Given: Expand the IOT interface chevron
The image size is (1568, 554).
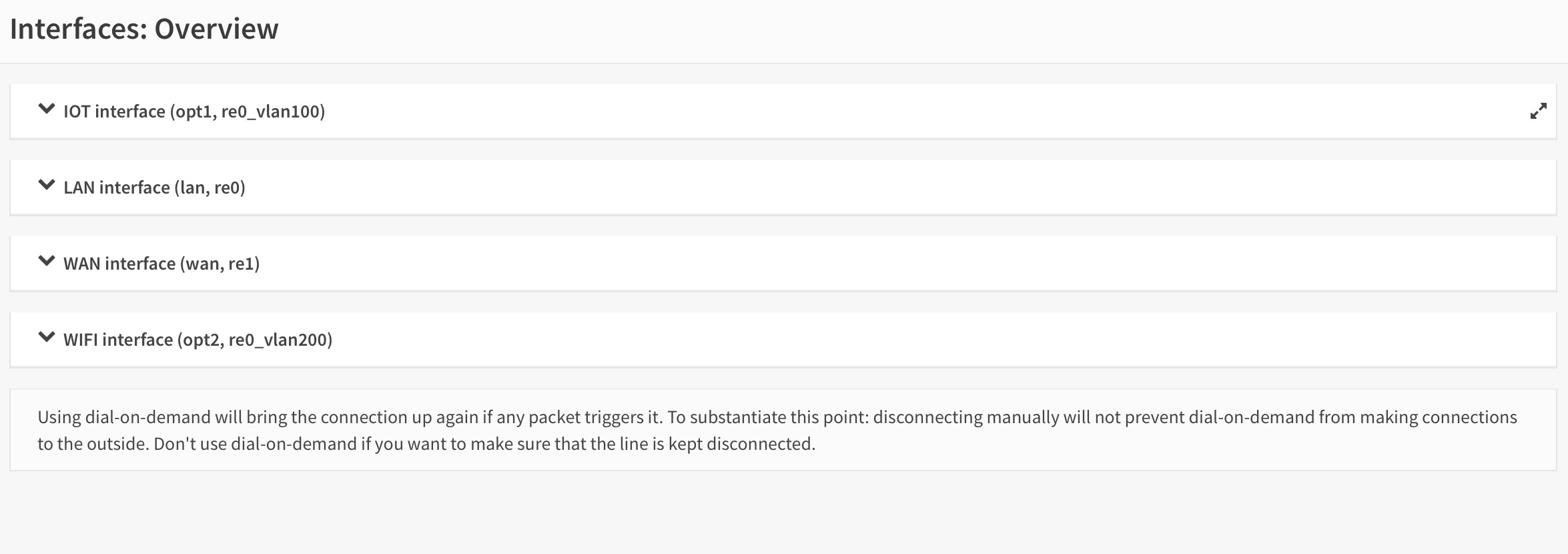Looking at the screenshot, I should pos(47,109).
